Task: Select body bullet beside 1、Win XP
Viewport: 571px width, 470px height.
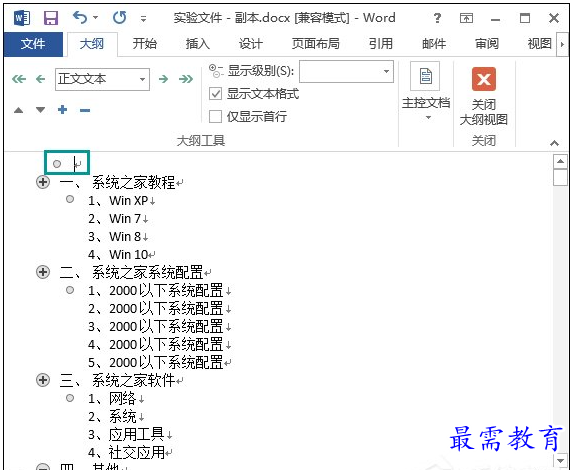Action: pos(70,199)
